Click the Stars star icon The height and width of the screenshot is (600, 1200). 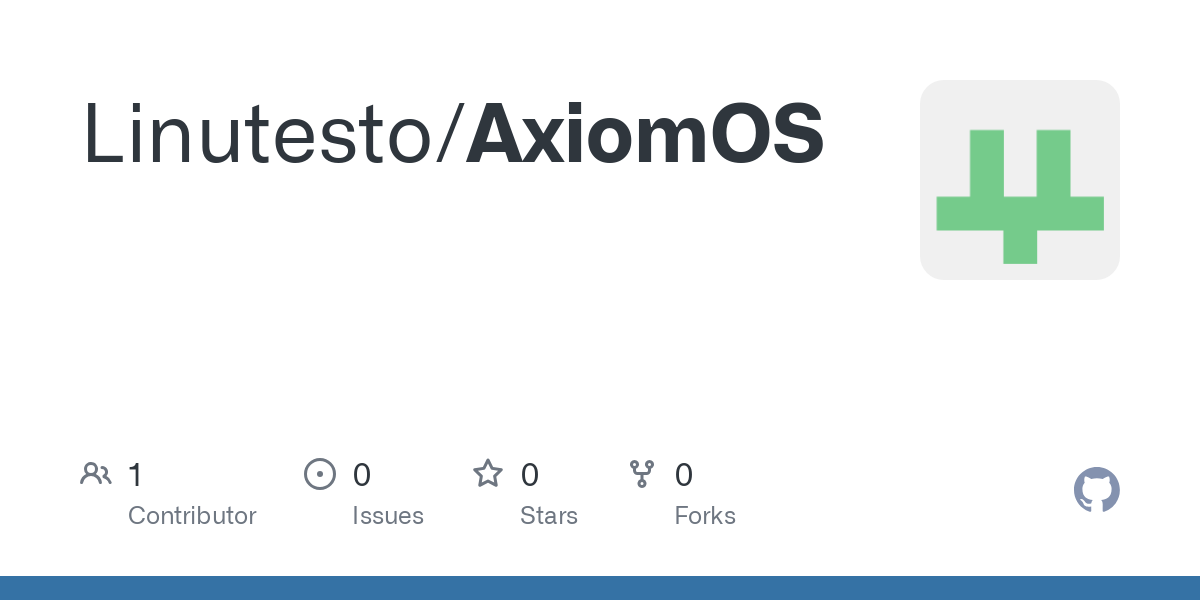click(488, 473)
